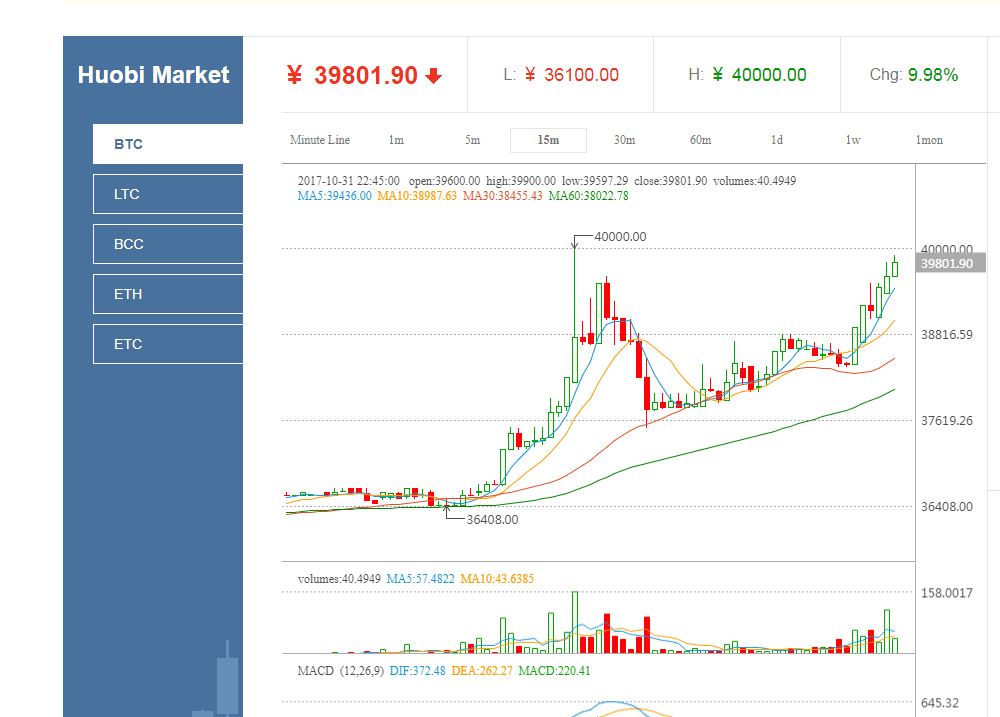This screenshot has width=1000, height=717.
Task: Set chart interval to 1m
Action: 396,140
